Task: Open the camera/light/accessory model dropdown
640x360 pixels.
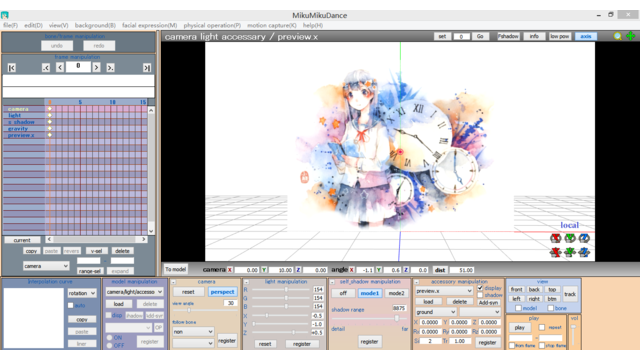Action: pos(134,292)
